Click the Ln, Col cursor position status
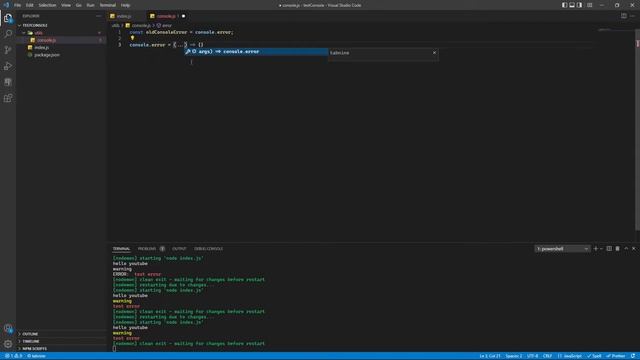Image resolution: width=640 pixels, height=360 pixels. click(489, 356)
